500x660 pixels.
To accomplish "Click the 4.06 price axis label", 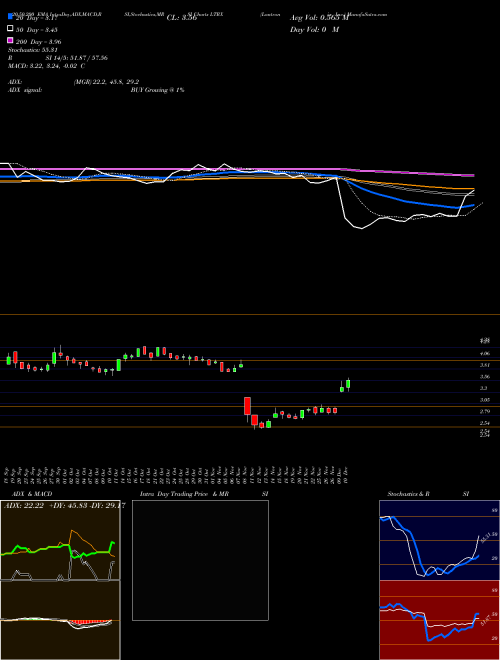I will (x=484, y=354).
